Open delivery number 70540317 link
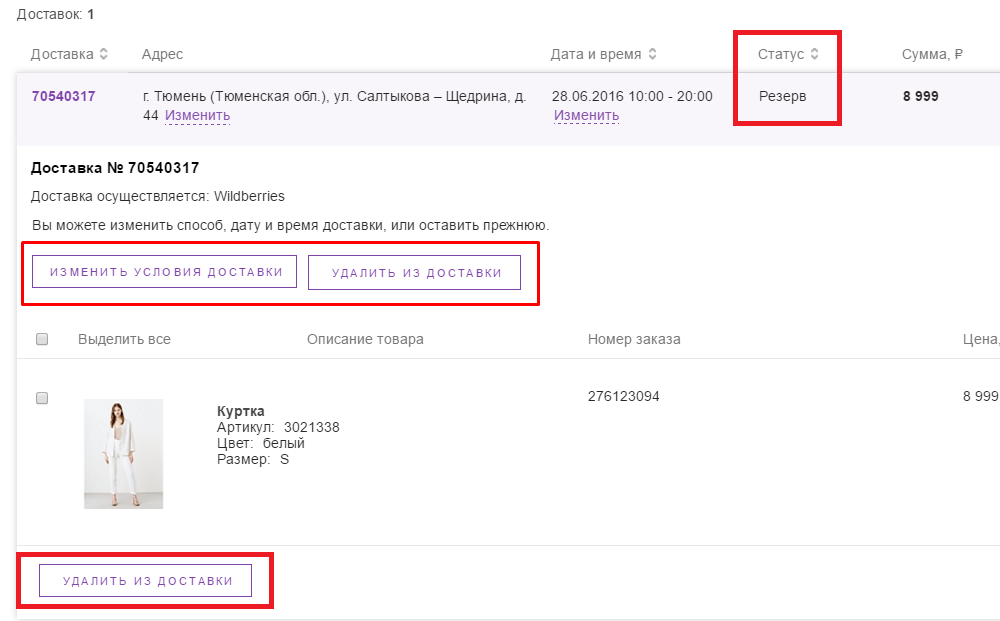This screenshot has height=621, width=1000. point(64,96)
